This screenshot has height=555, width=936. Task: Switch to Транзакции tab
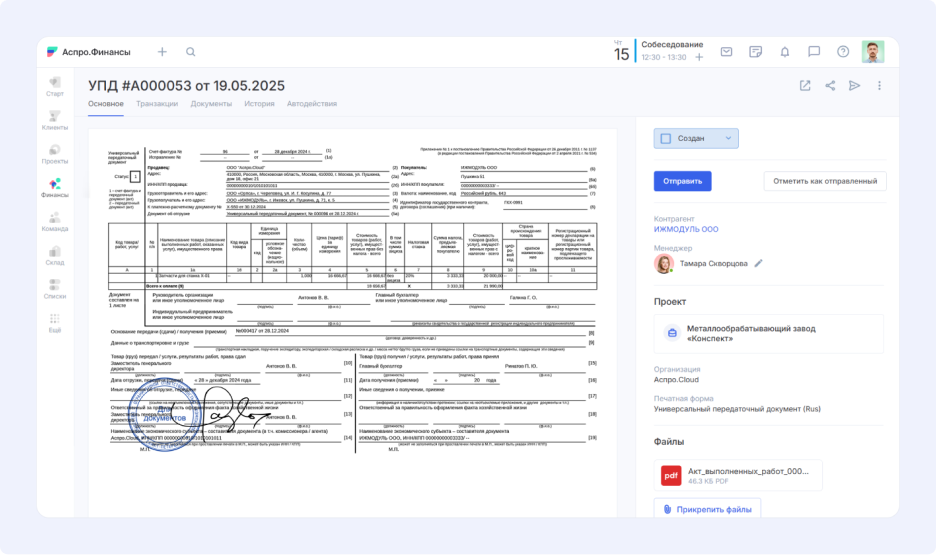point(157,104)
